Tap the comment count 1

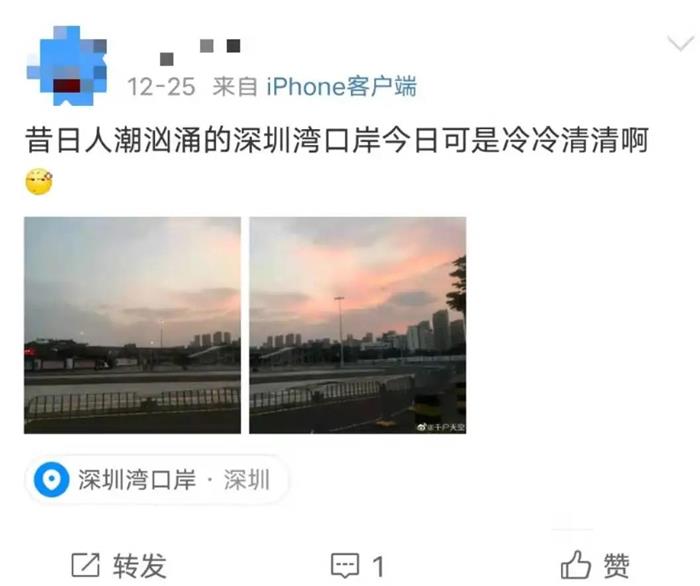point(379,566)
